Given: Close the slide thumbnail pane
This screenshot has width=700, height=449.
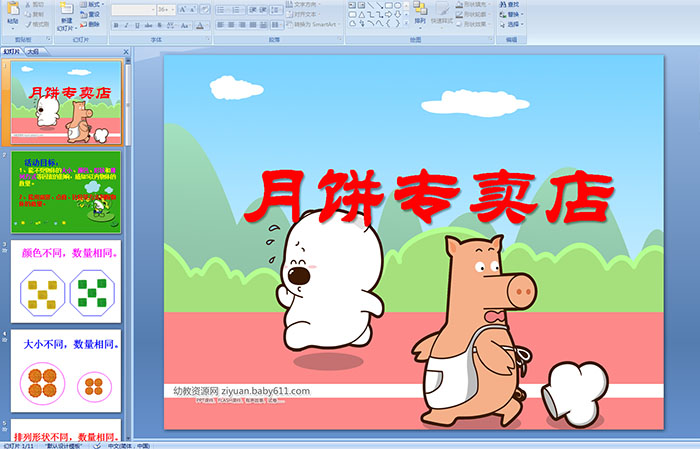Looking at the screenshot, I should (x=126, y=52).
